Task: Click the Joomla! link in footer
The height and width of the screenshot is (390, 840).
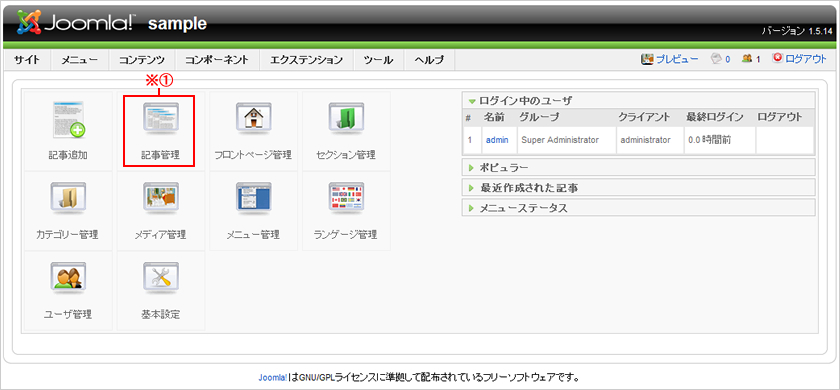Action: coord(272,377)
